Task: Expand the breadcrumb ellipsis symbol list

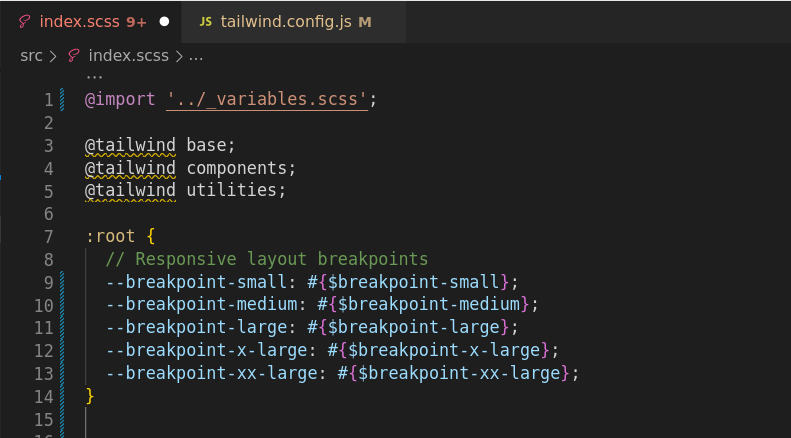Action: [196, 56]
